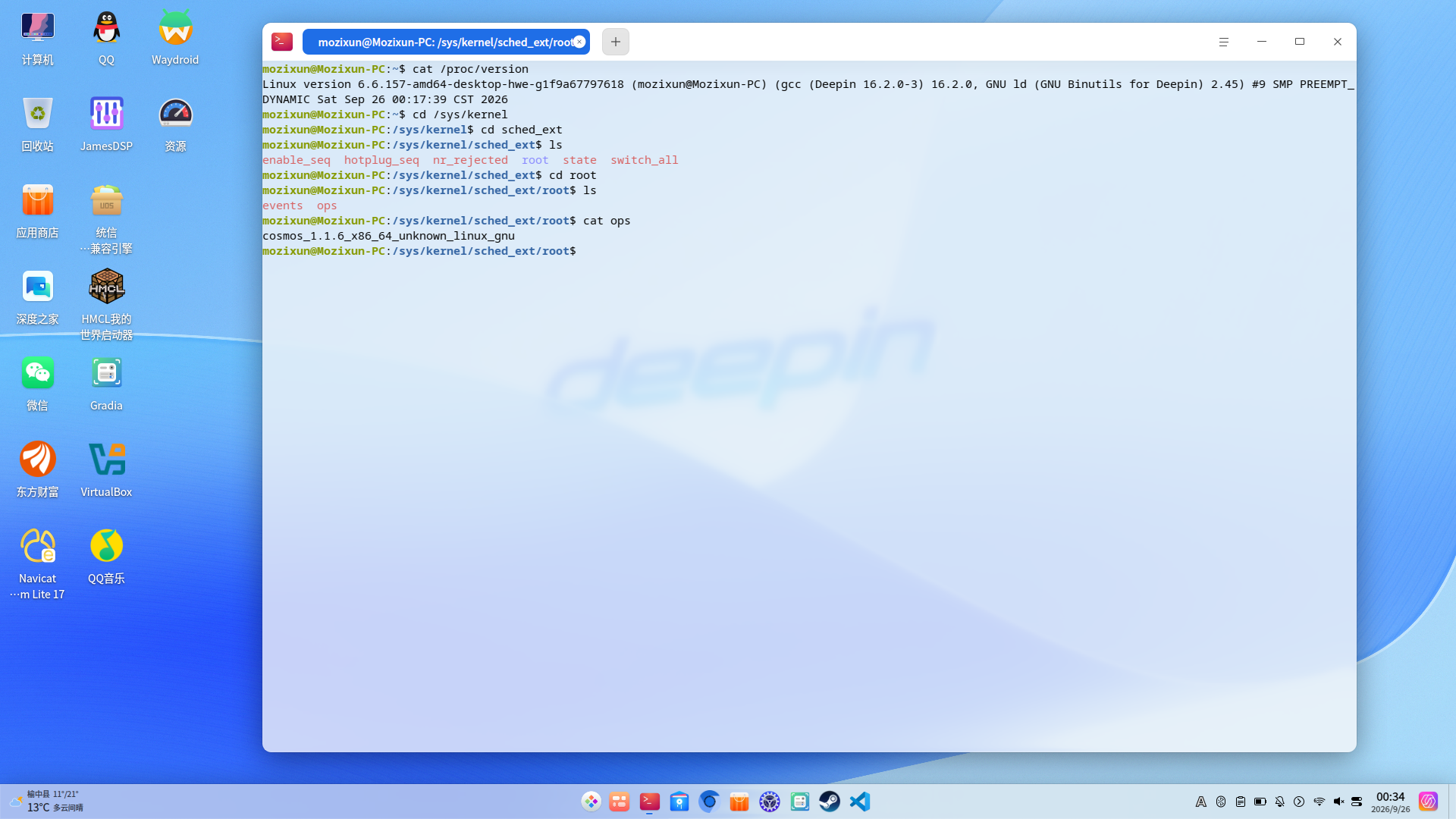This screenshot has height=819, width=1456.
Task: Open the weather widget showing 13°C
Action: (x=47, y=802)
